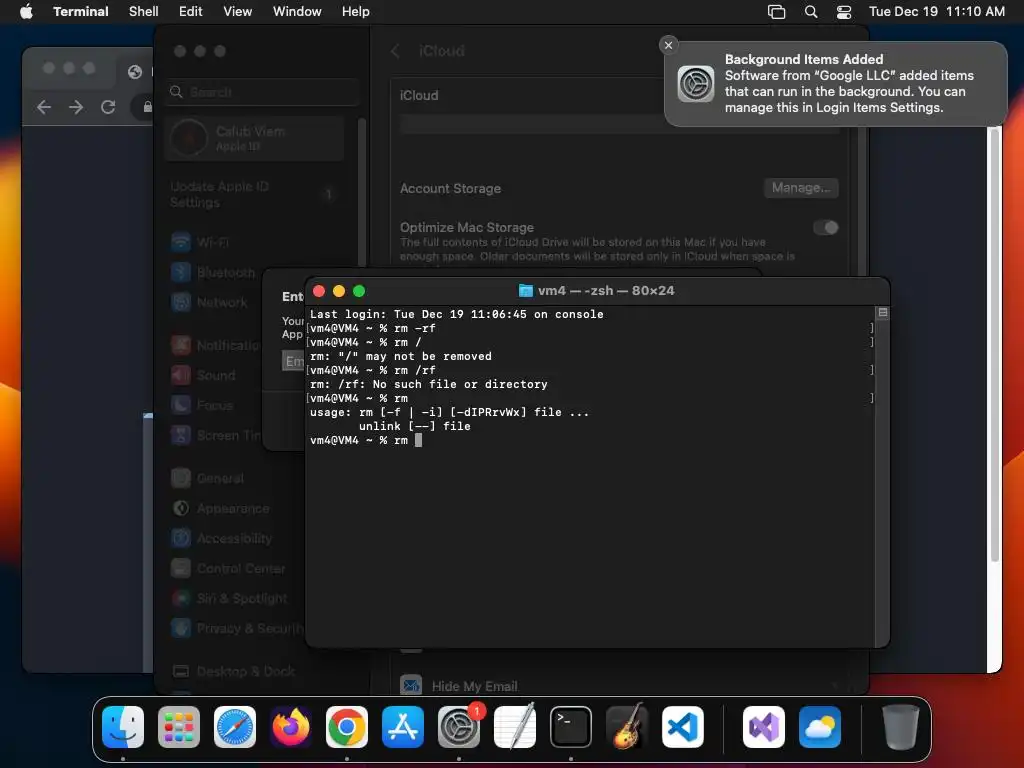Click the Account Storage label
The height and width of the screenshot is (768, 1024).
pos(451,189)
